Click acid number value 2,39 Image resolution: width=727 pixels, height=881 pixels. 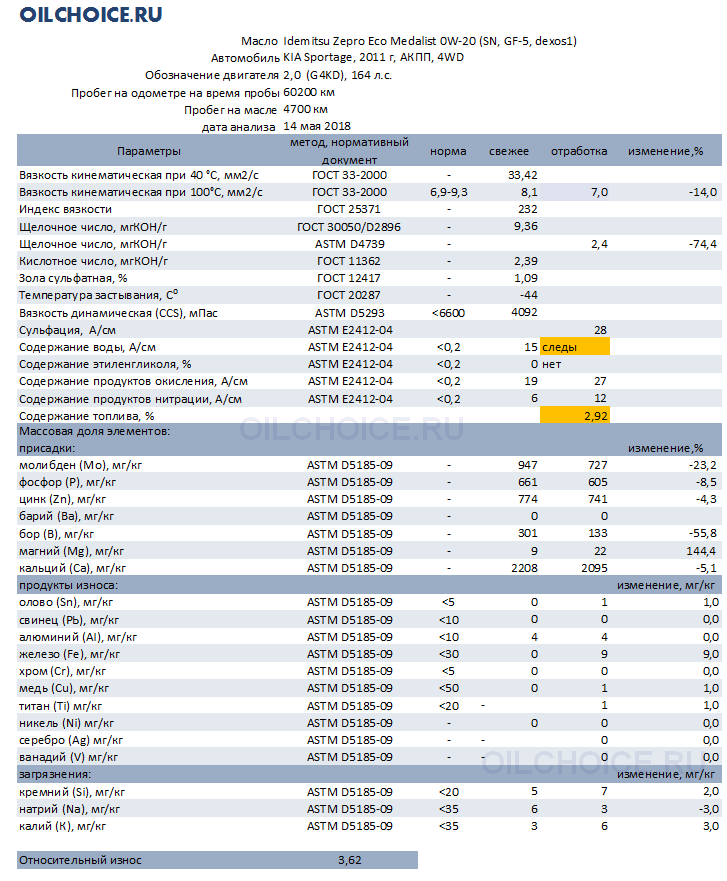click(x=525, y=261)
